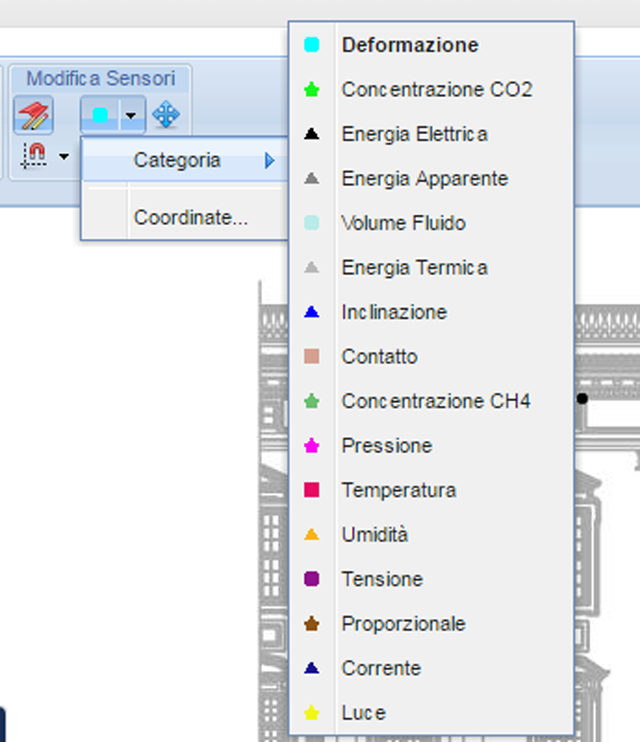Open the sensor category dropdown arrow
Screen dimensions: 640x742
[x=132, y=116]
